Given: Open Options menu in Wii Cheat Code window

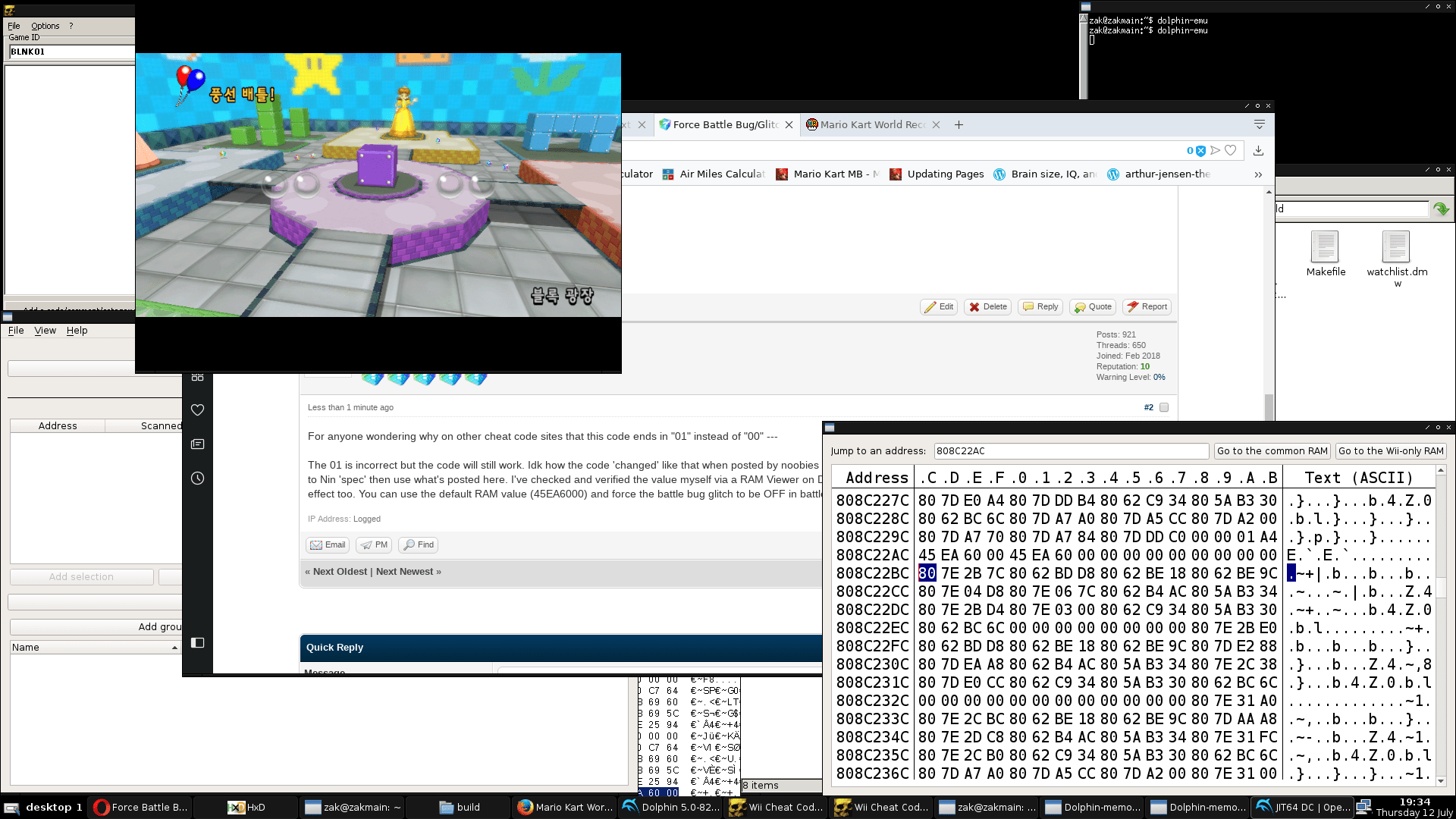Looking at the screenshot, I should click(x=45, y=26).
